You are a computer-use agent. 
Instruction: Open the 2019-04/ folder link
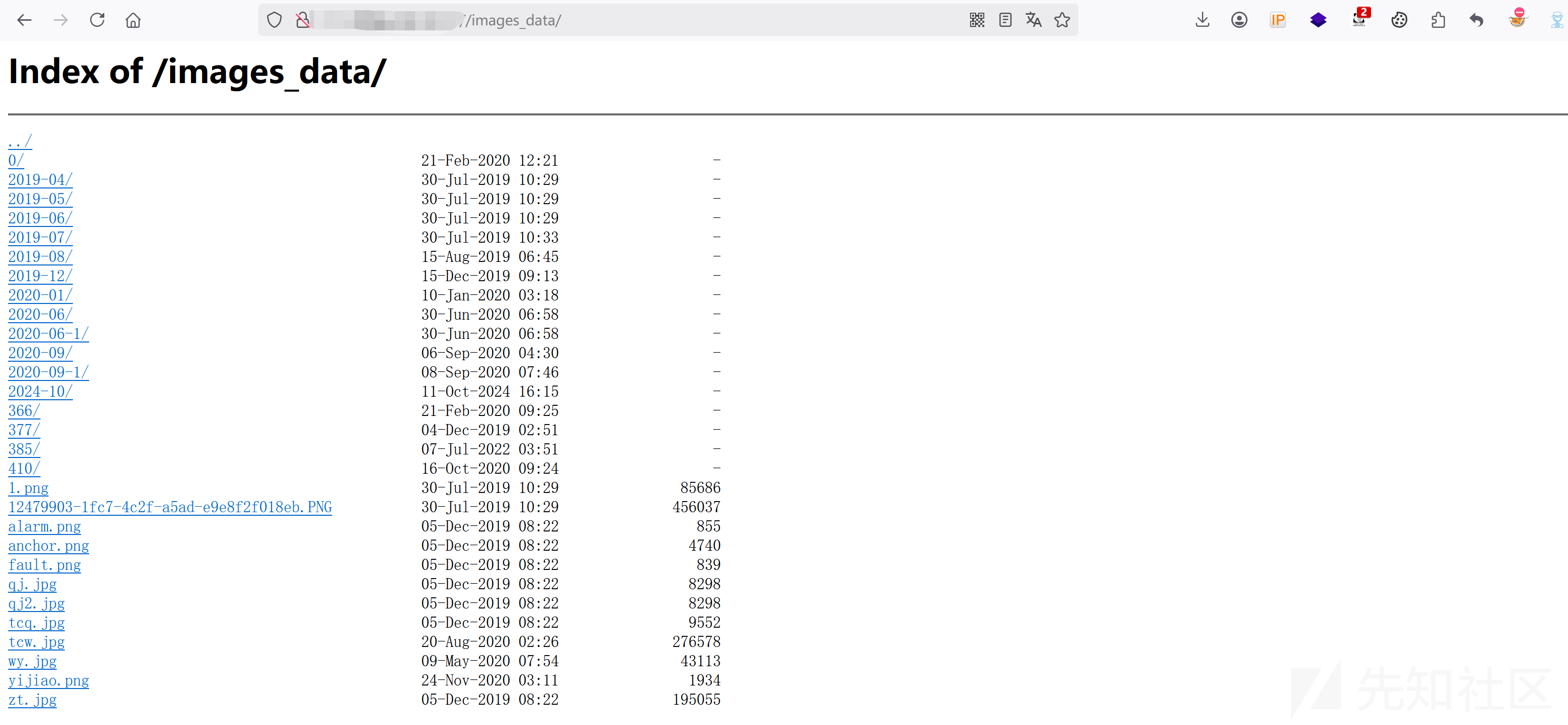point(40,180)
